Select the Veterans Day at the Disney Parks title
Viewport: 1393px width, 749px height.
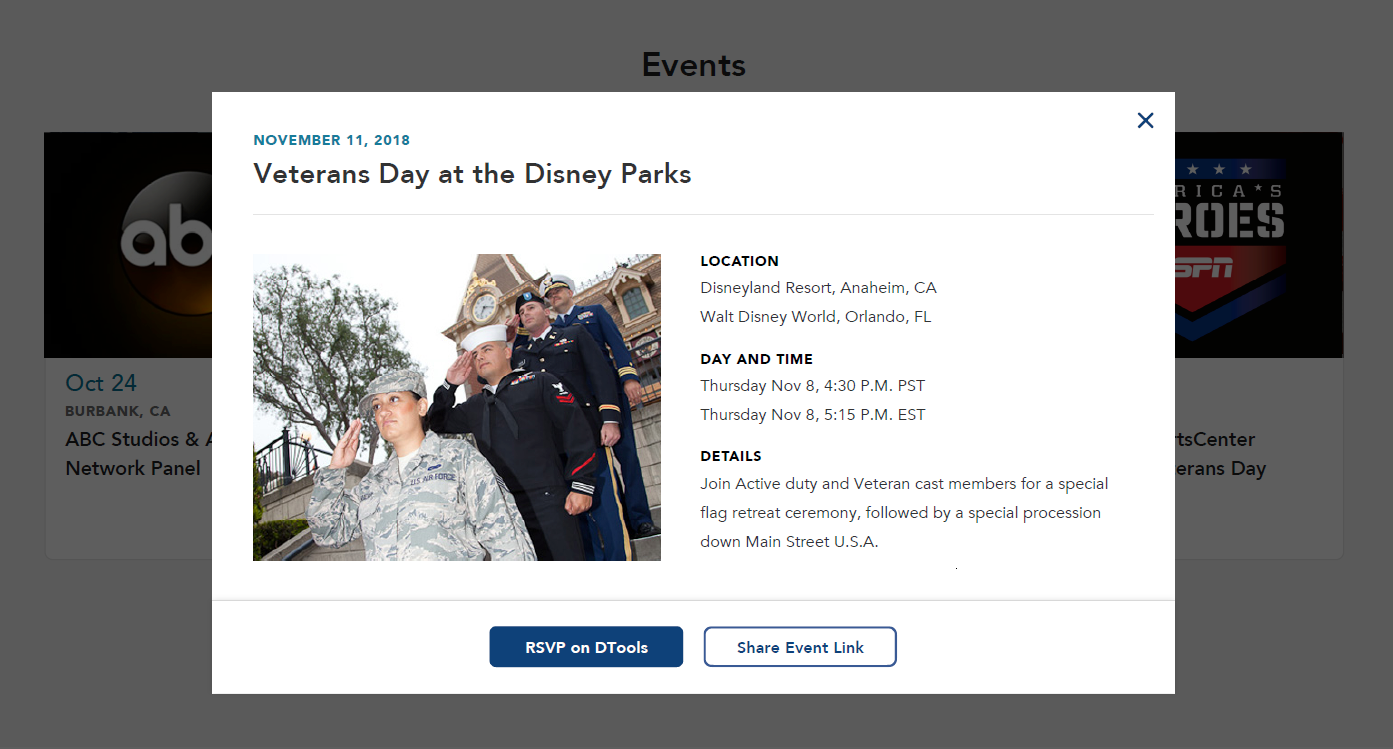point(472,174)
